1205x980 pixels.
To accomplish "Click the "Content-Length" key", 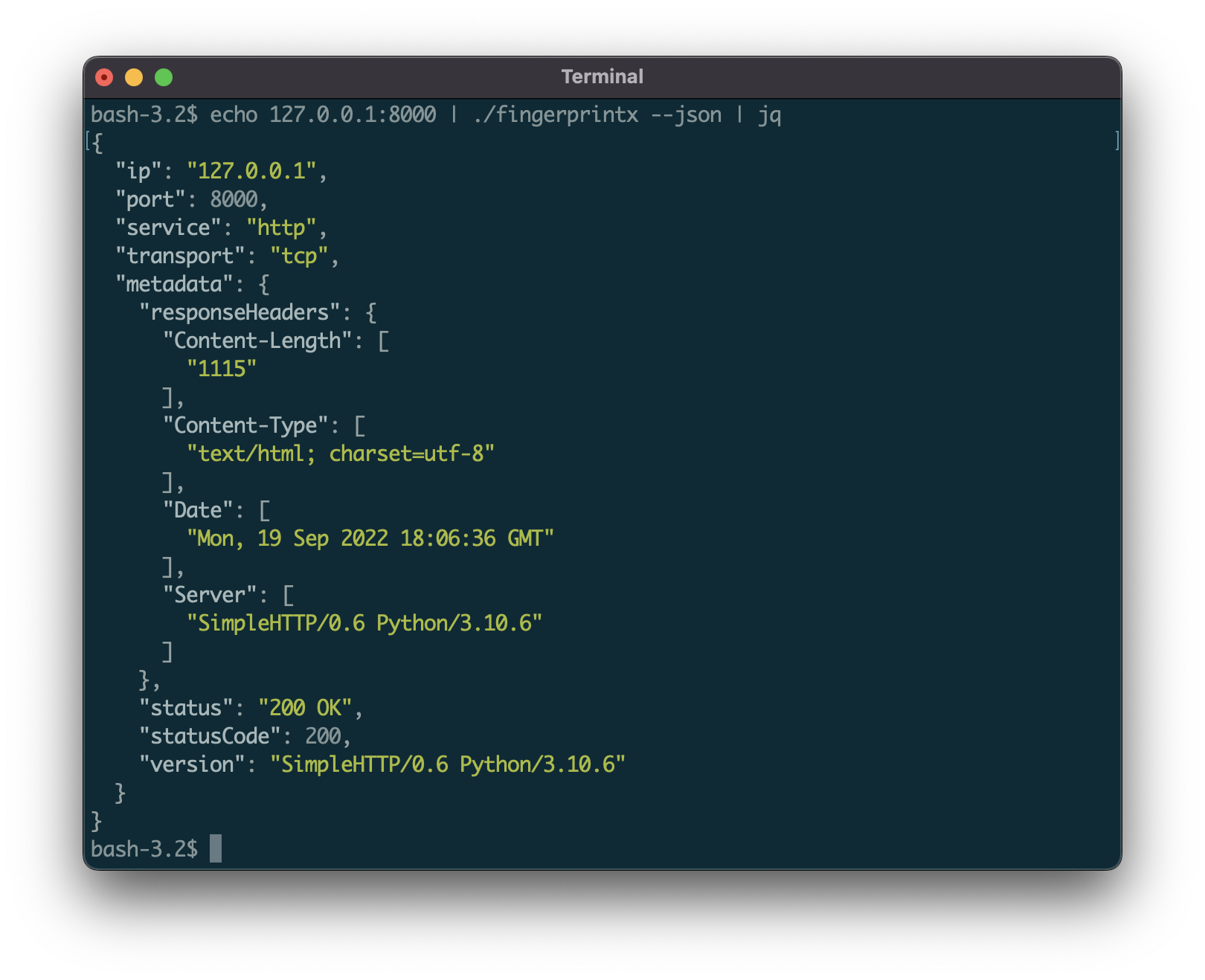I will [x=257, y=341].
